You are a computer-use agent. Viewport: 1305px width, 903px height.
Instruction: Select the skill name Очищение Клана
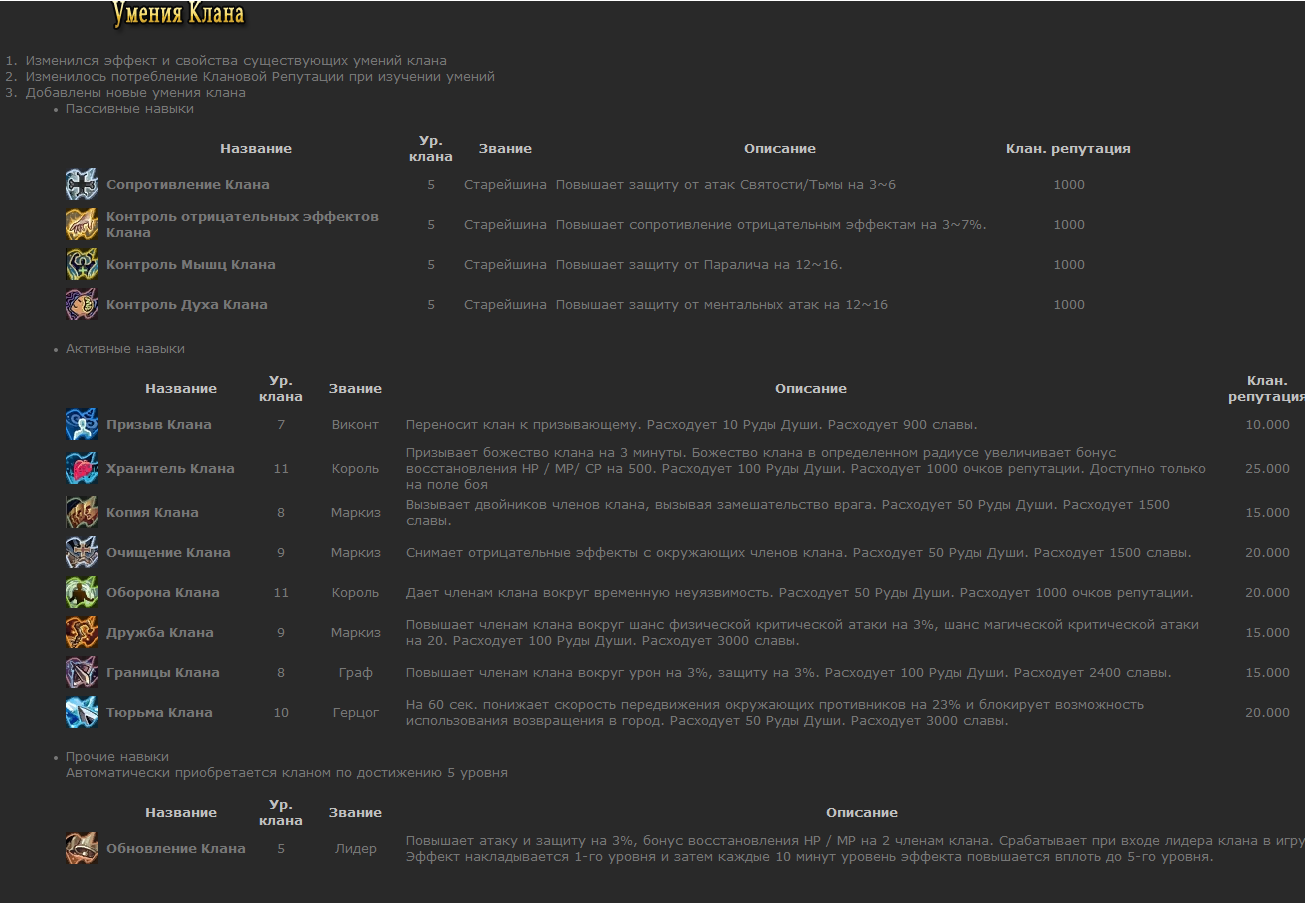click(168, 552)
